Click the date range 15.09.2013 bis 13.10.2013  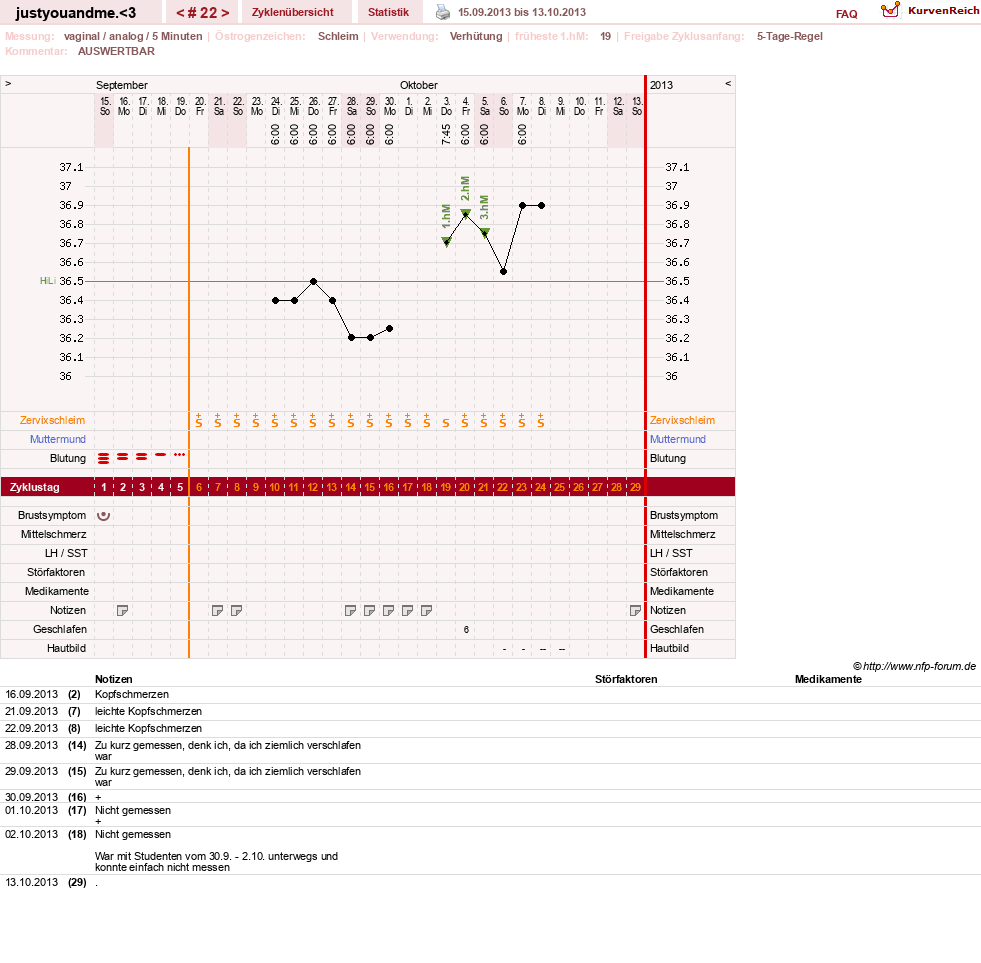coord(522,13)
